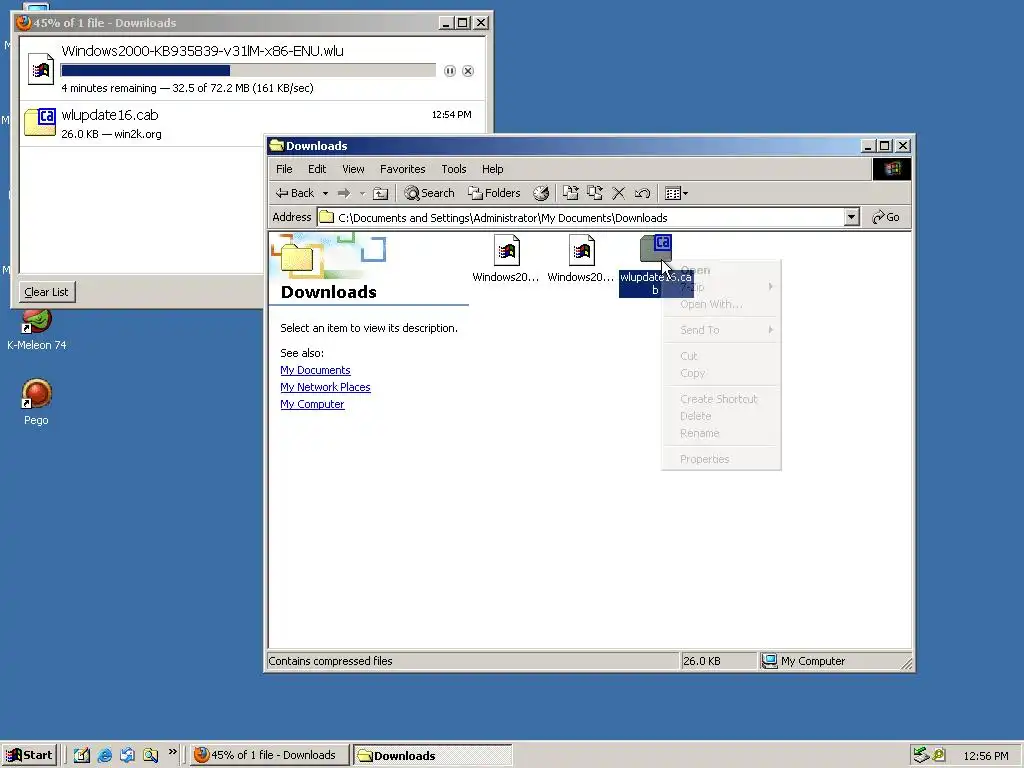This screenshot has height=768, width=1024.
Task: Click the download progress bar
Action: [248, 71]
